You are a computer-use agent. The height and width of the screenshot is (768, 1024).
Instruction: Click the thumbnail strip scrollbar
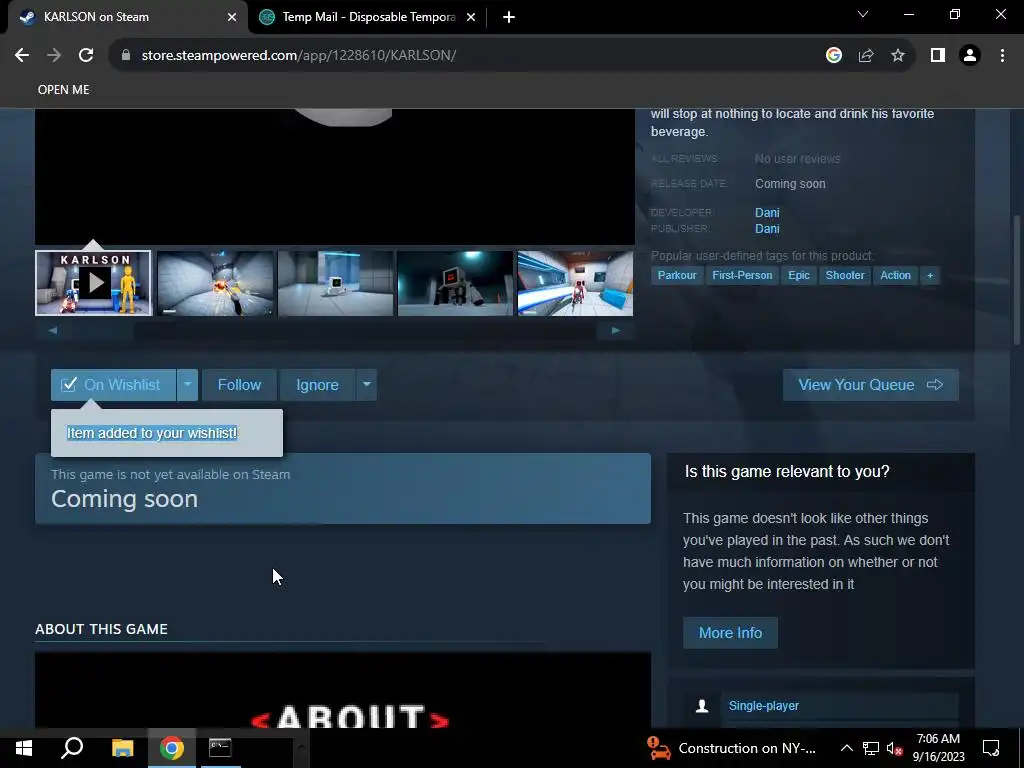click(x=334, y=330)
